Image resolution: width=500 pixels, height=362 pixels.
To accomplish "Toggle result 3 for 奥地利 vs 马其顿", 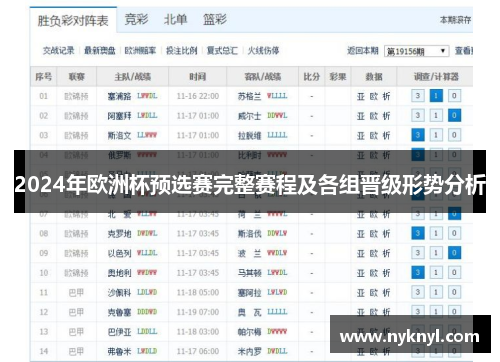I will click(x=418, y=273).
